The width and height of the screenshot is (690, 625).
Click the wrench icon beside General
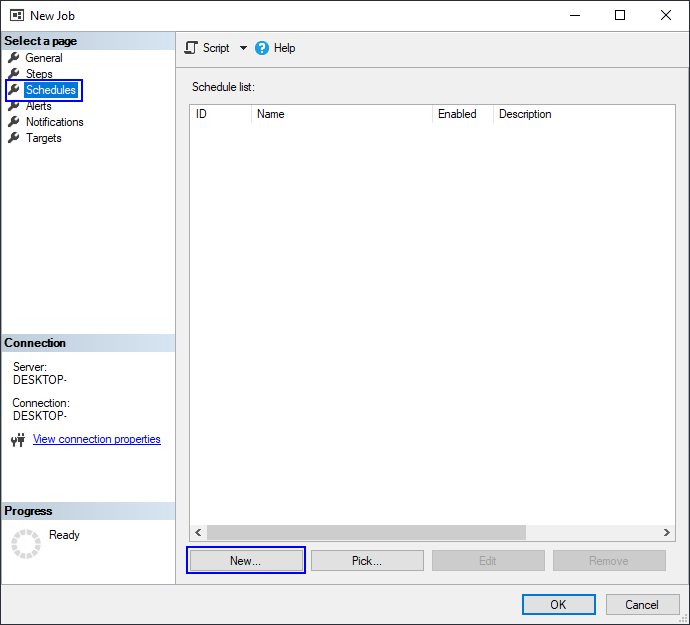pos(14,58)
